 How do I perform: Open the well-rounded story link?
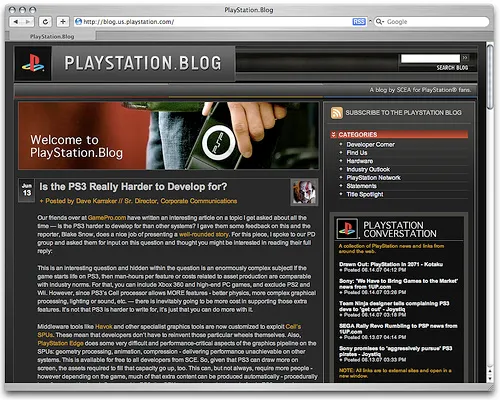(204, 234)
